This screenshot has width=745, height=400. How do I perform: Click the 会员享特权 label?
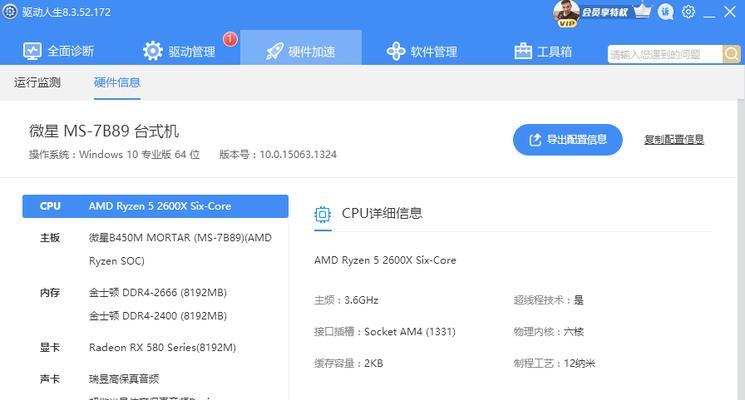click(605, 12)
